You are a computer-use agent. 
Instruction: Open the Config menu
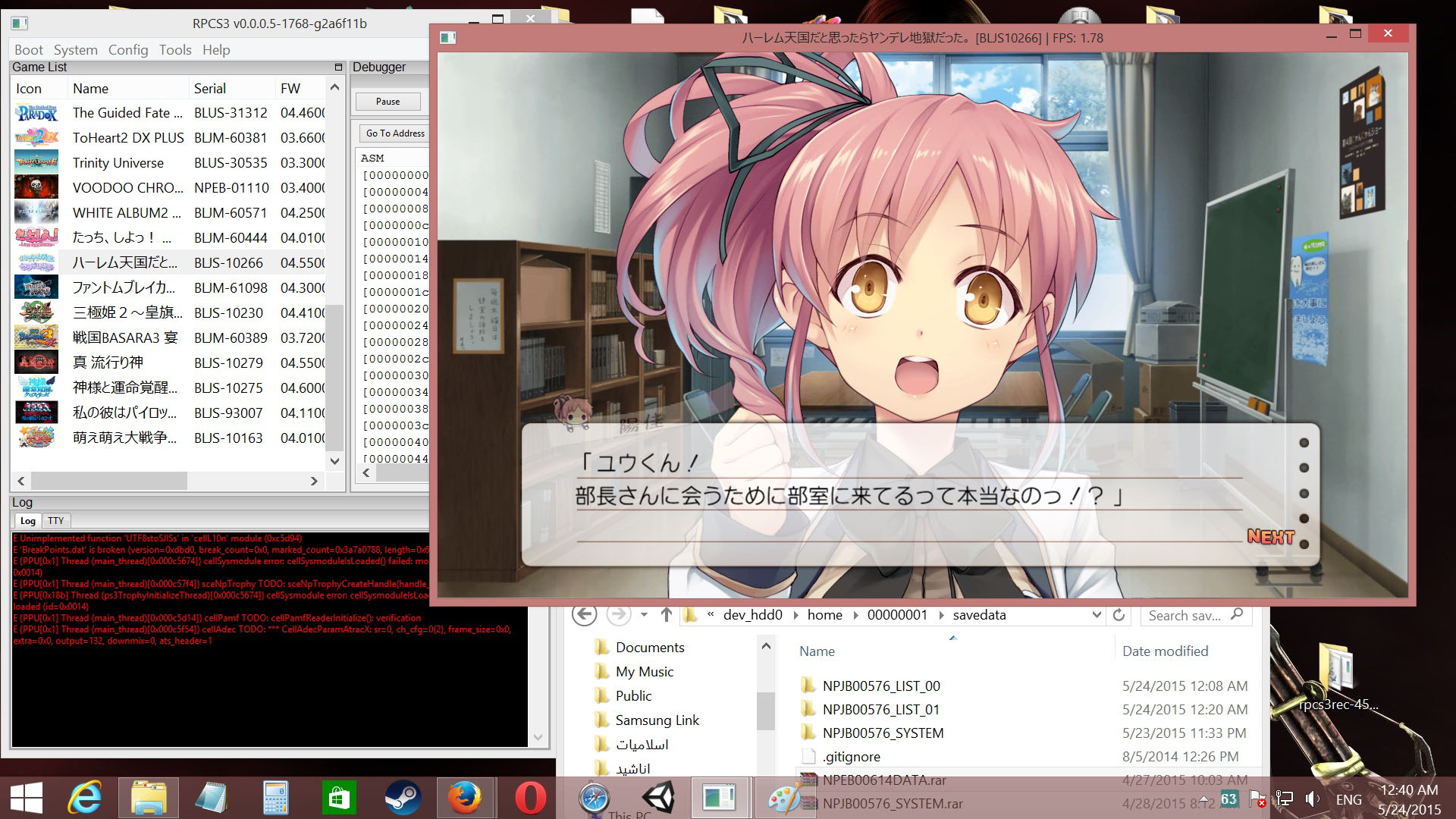click(127, 50)
